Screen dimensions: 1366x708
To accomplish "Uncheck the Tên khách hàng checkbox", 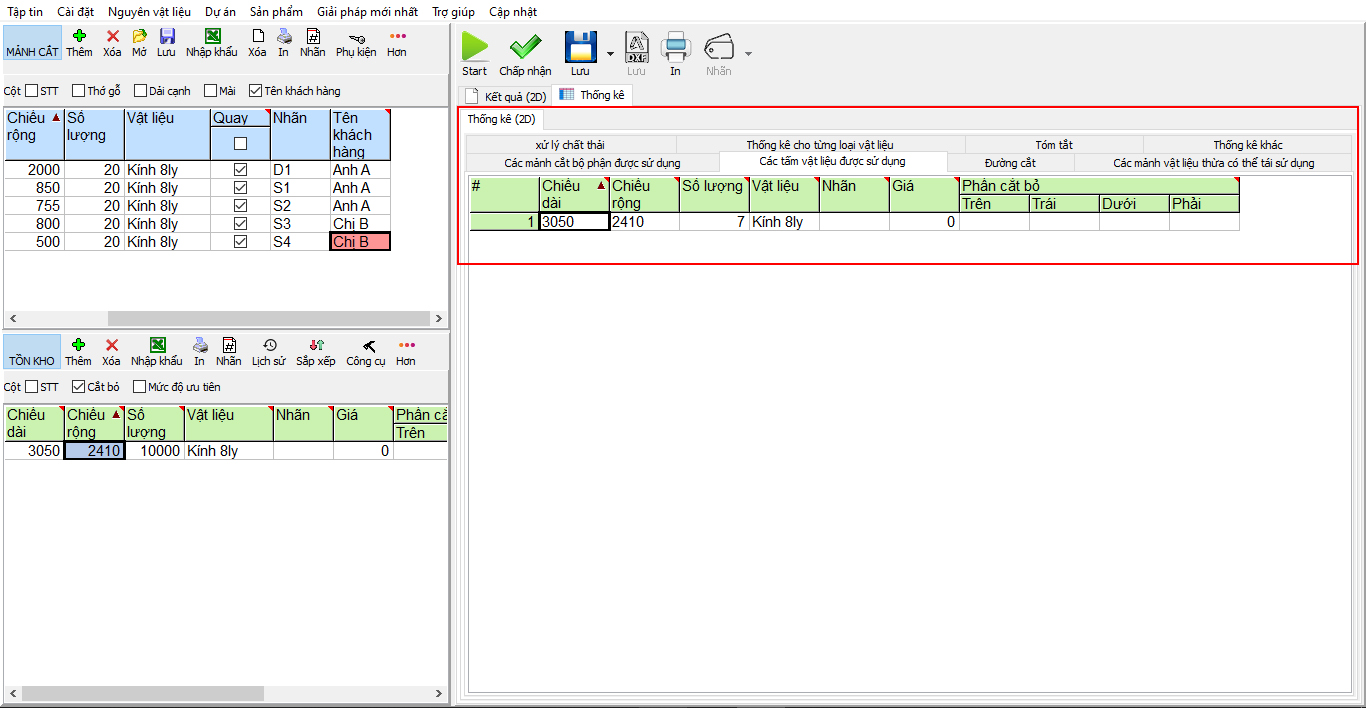I will pos(255,91).
